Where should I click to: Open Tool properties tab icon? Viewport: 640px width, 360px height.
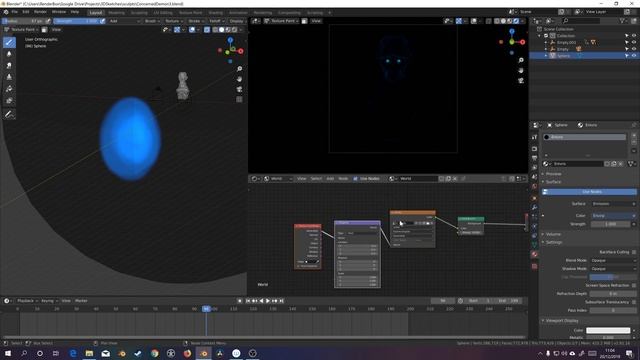click(534, 138)
